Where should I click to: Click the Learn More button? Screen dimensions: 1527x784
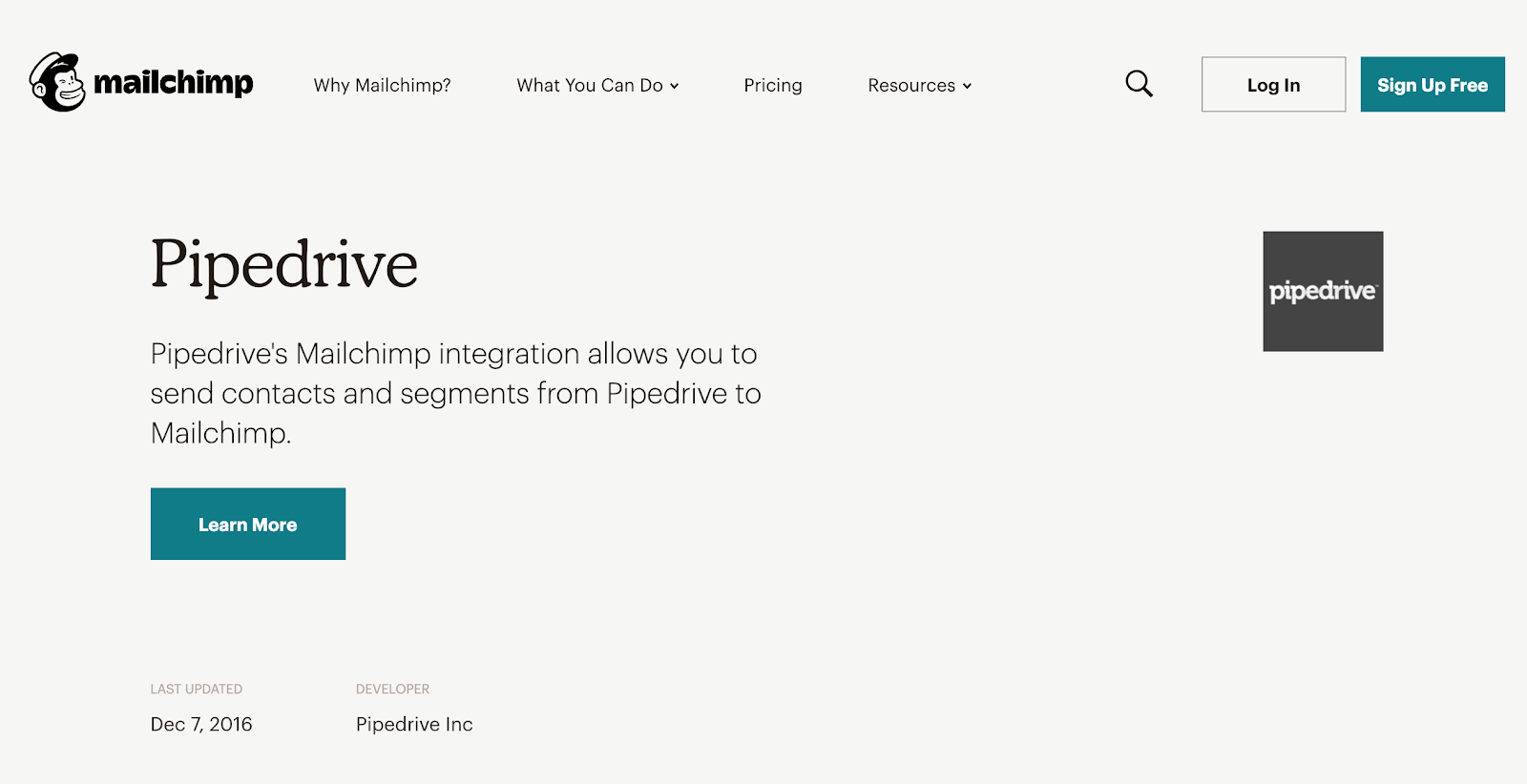tap(248, 524)
